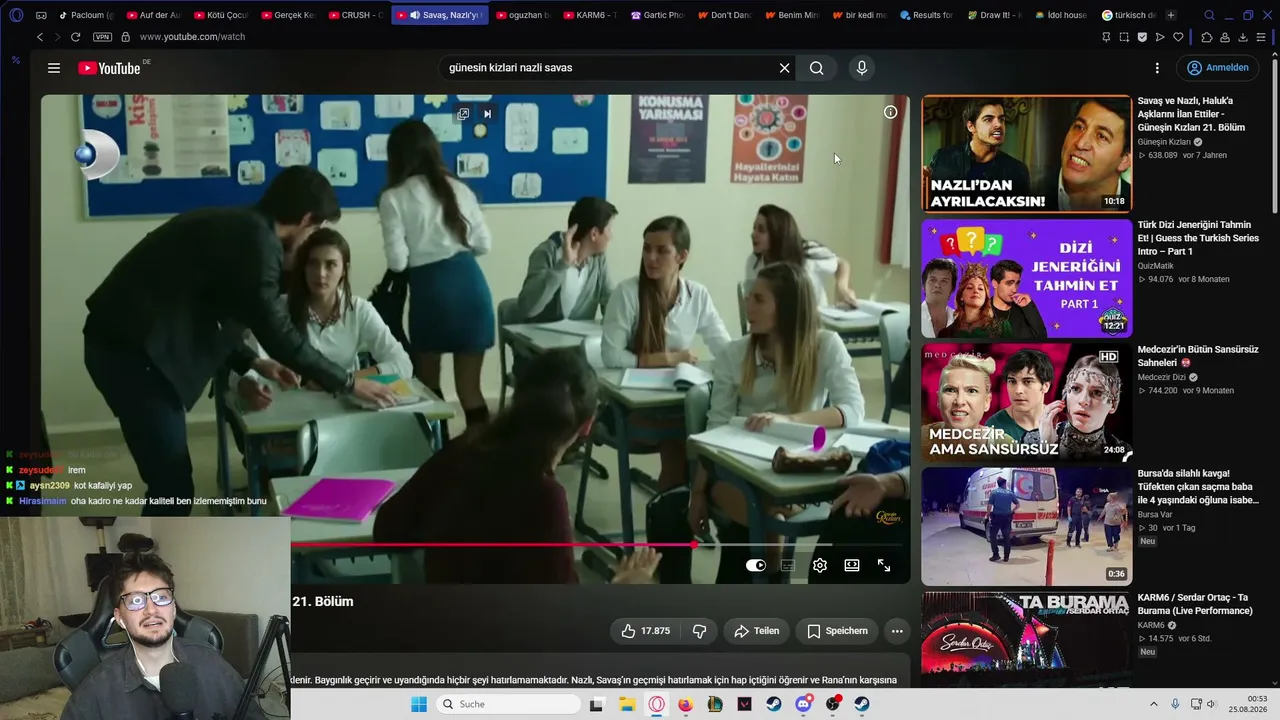This screenshot has width=1280, height=720.
Task: Open the QuizMatik channel link
Action: (1156, 266)
